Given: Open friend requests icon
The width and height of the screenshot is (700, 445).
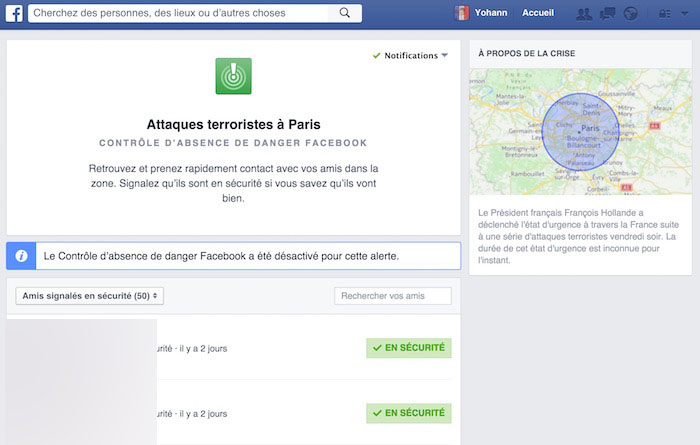Looking at the screenshot, I should tap(584, 14).
